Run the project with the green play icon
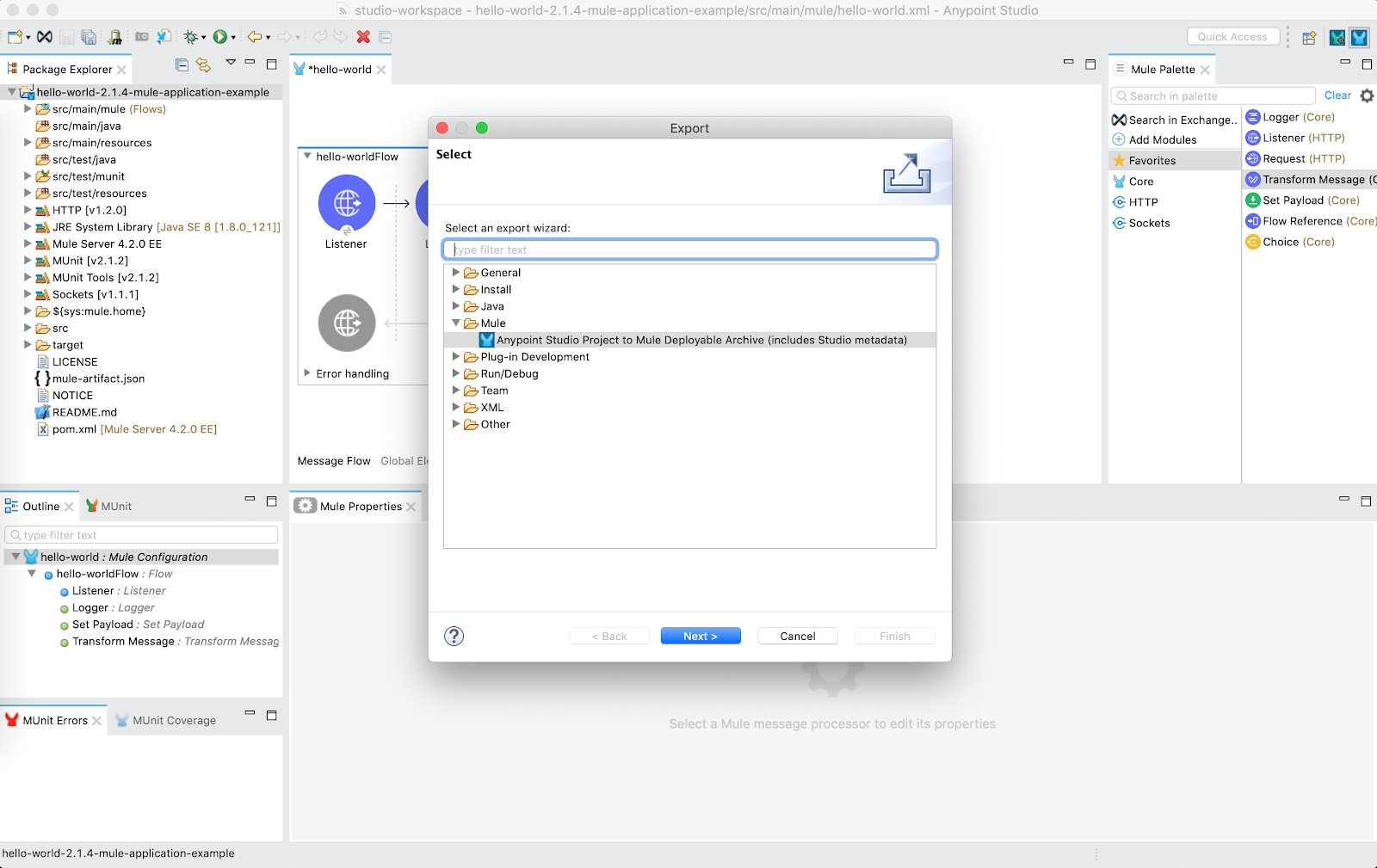 pos(220,37)
